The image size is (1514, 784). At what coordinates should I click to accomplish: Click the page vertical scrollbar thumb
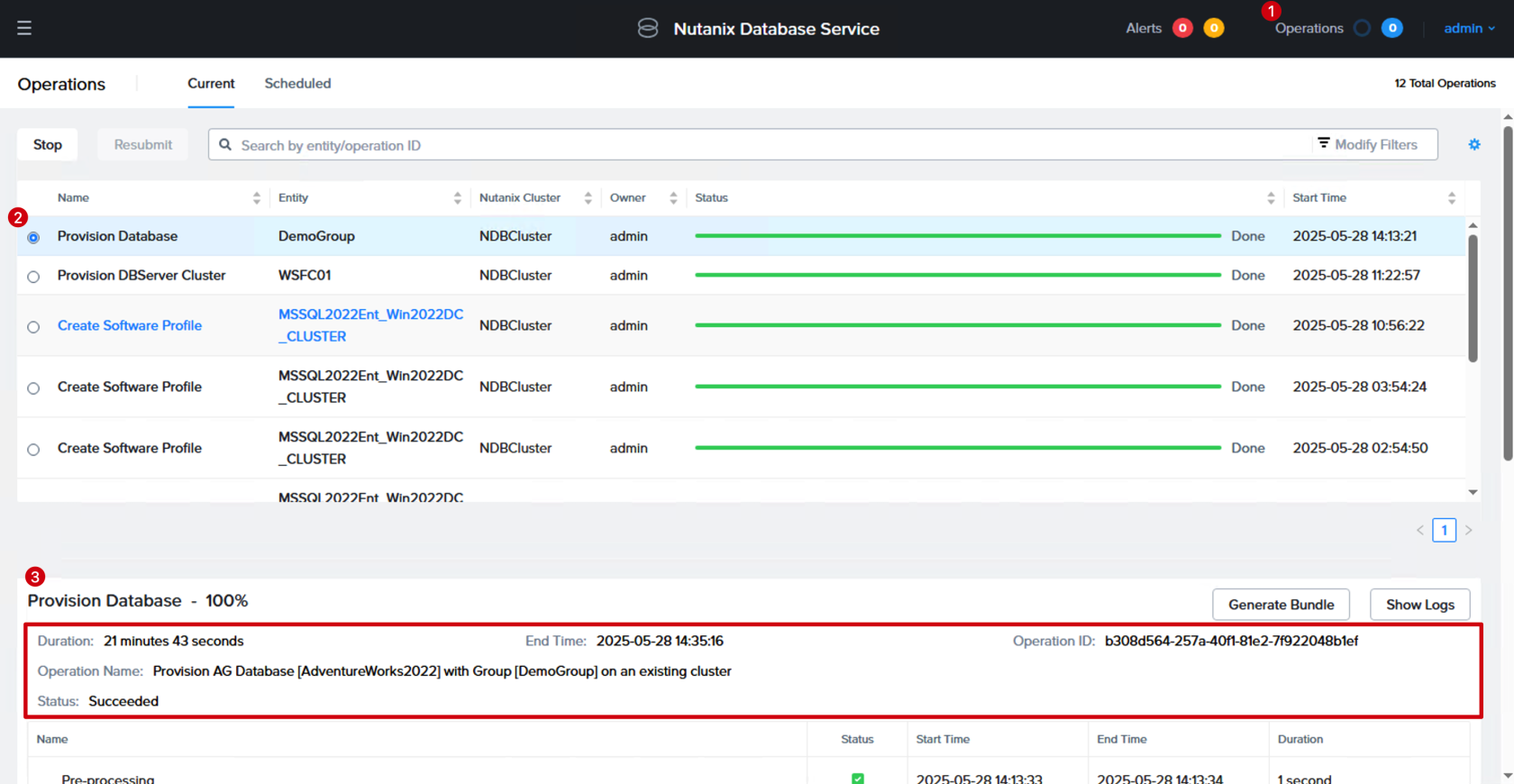coord(1508,293)
